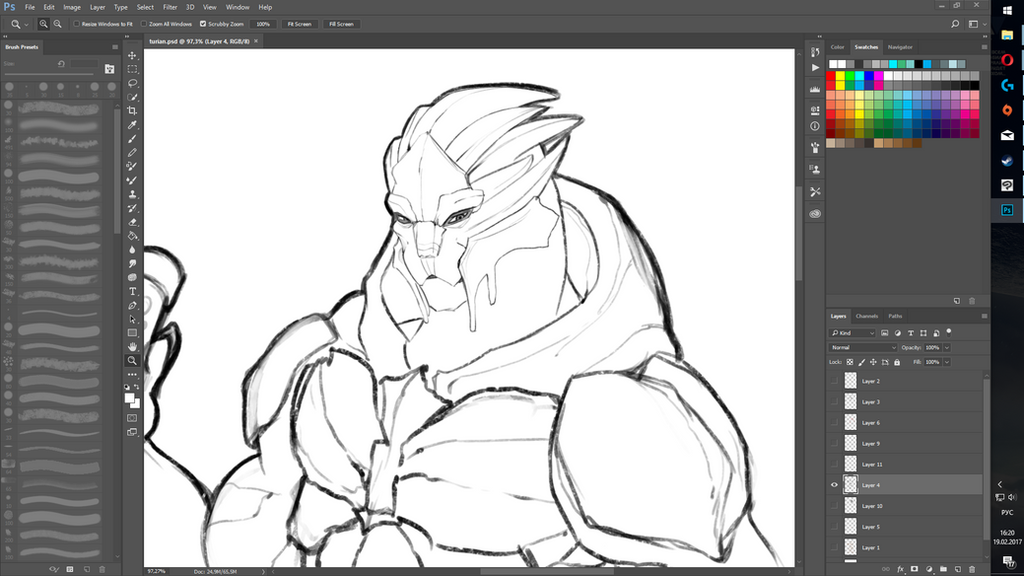1024x576 pixels.
Task: Open the Opacity slider dropdown arrow
Action: click(947, 347)
